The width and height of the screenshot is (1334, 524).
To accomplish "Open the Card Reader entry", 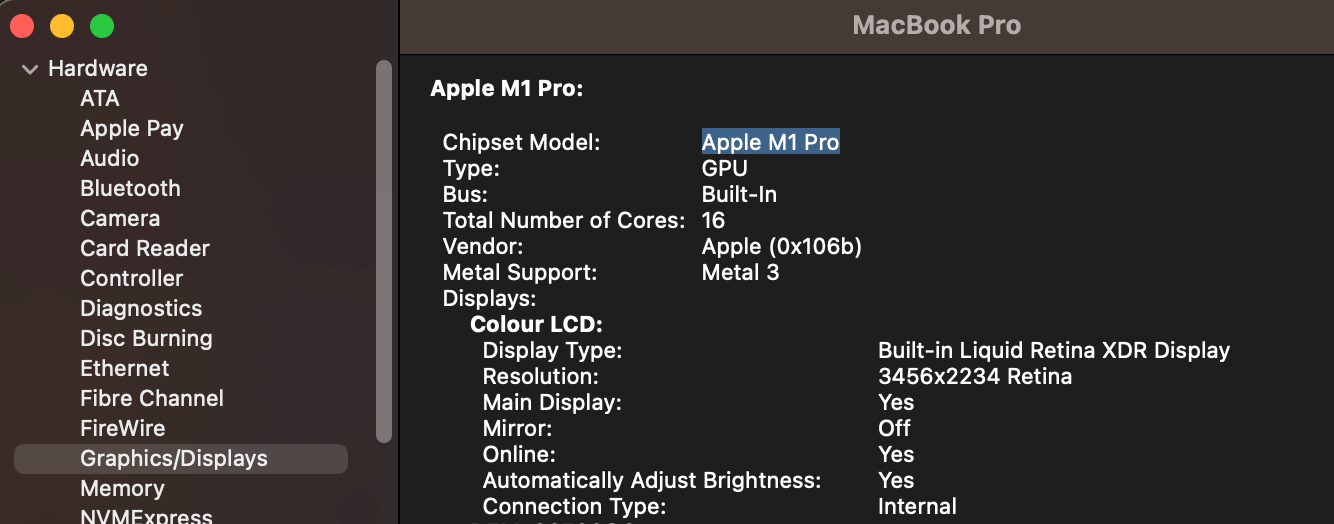I will pyautogui.click(x=145, y=248).
